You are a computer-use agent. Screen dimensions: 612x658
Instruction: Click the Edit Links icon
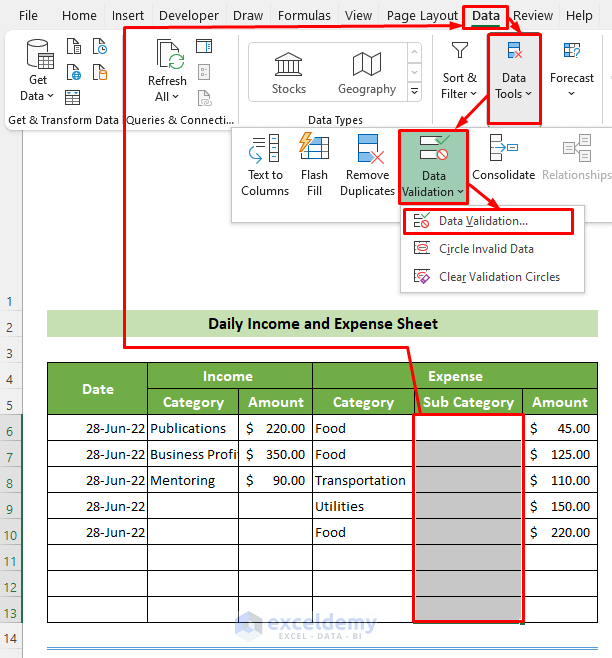coord(204,98)
